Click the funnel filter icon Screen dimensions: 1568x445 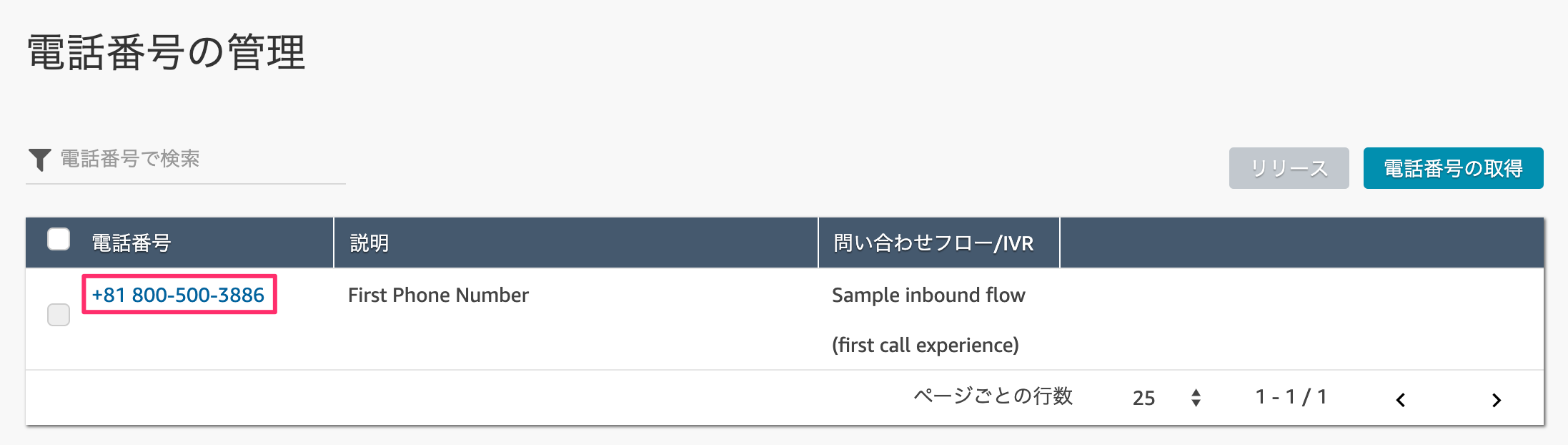pos(39,160)
